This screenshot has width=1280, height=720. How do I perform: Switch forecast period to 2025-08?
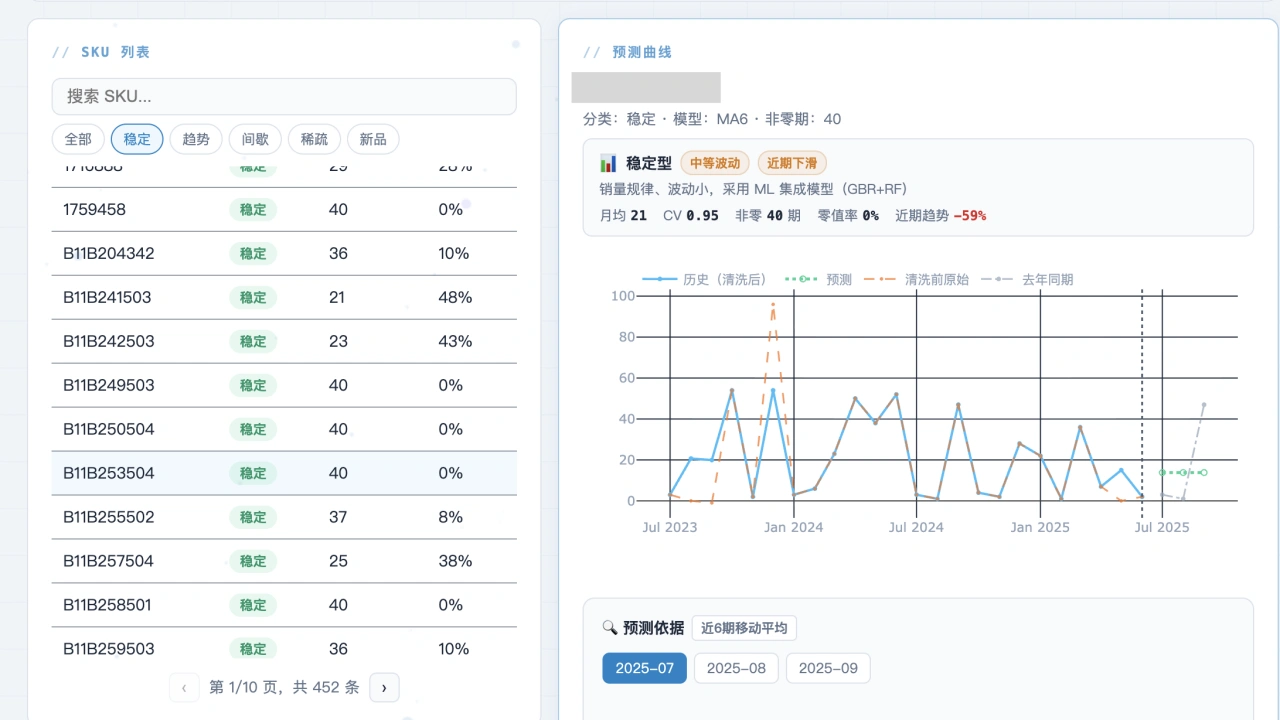click(x=736, y=668)
